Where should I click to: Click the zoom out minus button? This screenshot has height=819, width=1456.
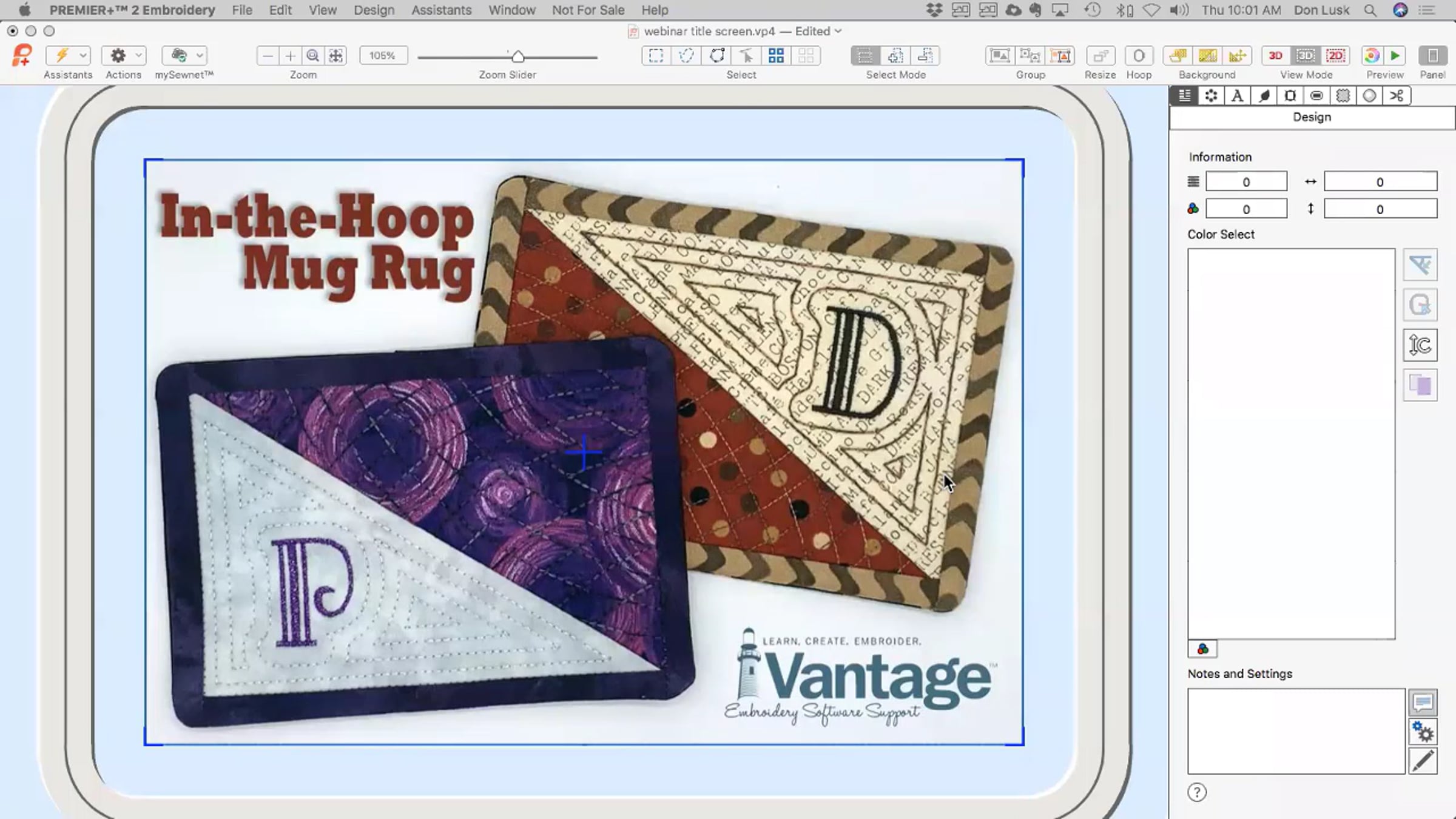pos(268,56)
